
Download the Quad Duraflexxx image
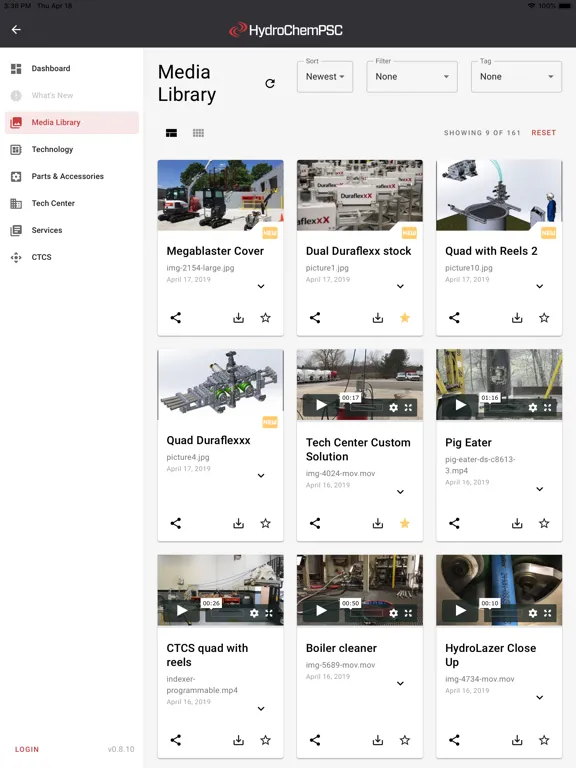(239, 524)
